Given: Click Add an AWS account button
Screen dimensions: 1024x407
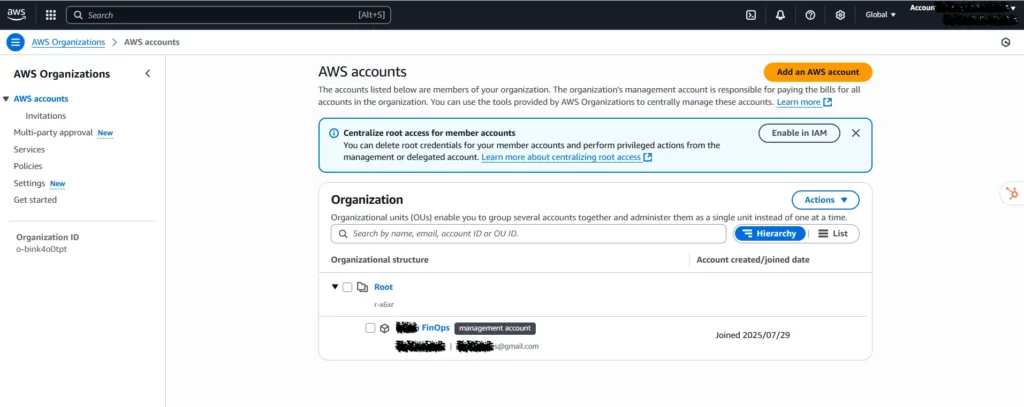Looking at the screenshot, I should (x=818, y=72).
